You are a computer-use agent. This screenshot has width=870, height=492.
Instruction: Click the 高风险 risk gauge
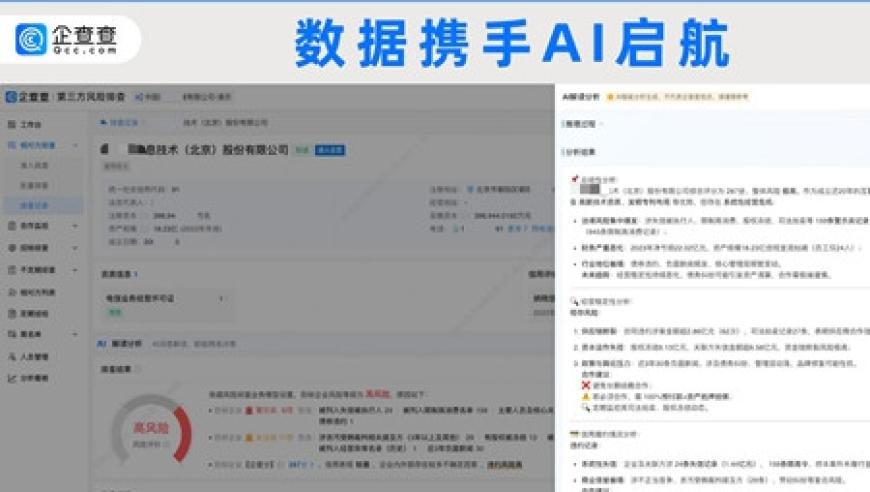click(x=151, y=428)
